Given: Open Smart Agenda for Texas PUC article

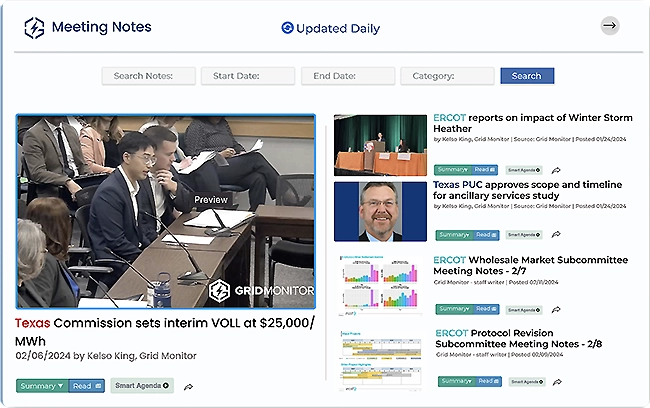Looking at the screenshot, I should pyautogui.click(x=524, y=235).
